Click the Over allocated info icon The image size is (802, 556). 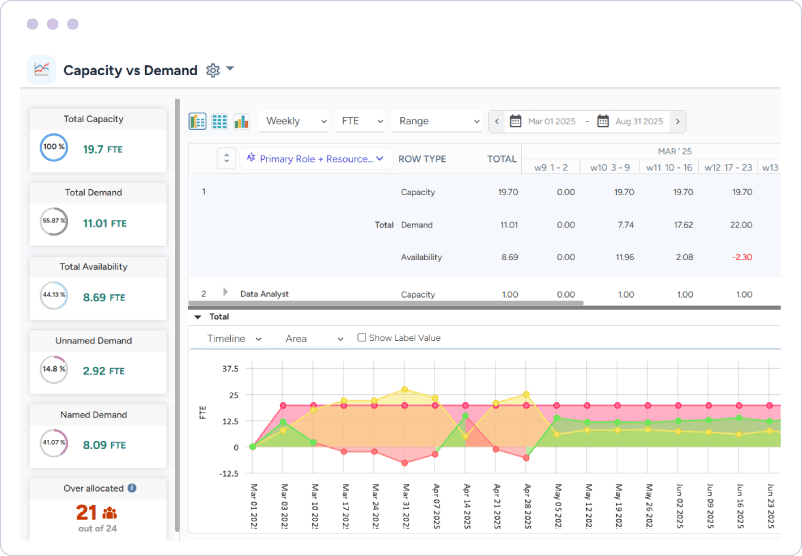tap(132, 488)
